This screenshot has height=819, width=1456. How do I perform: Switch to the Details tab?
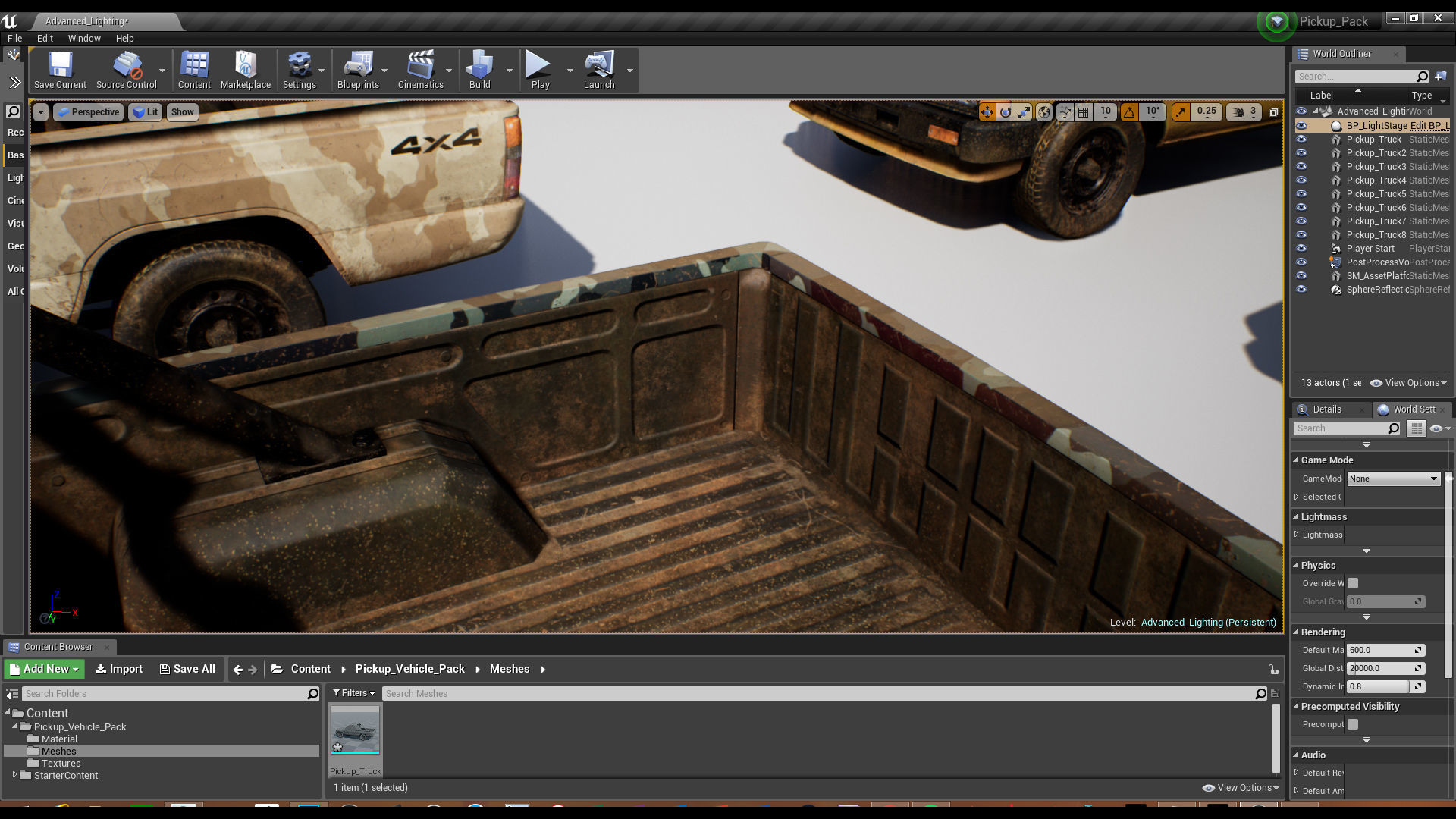[x=1326, y=409]
